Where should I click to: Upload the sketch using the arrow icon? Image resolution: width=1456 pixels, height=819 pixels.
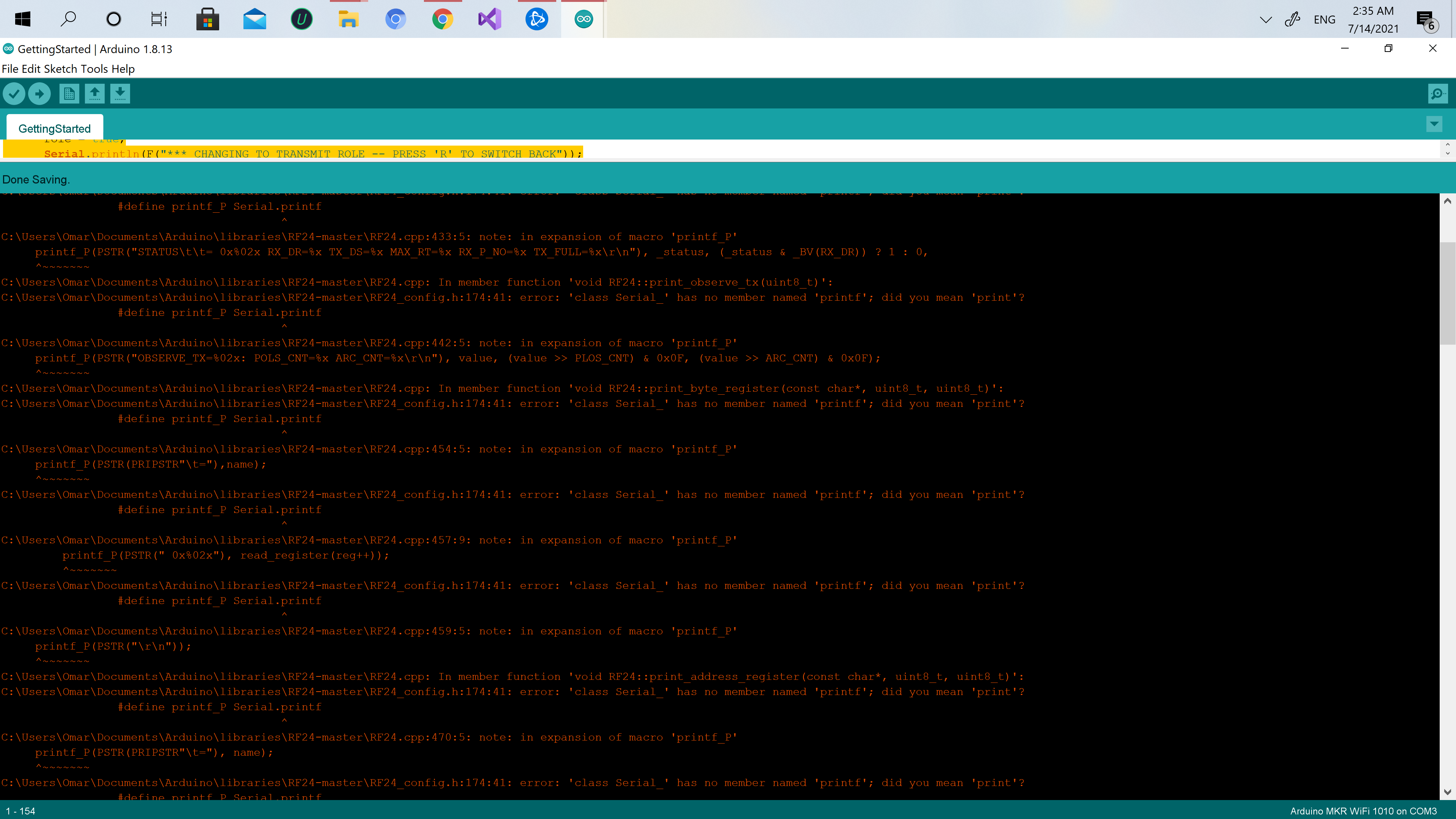click(x=39, y=93)
